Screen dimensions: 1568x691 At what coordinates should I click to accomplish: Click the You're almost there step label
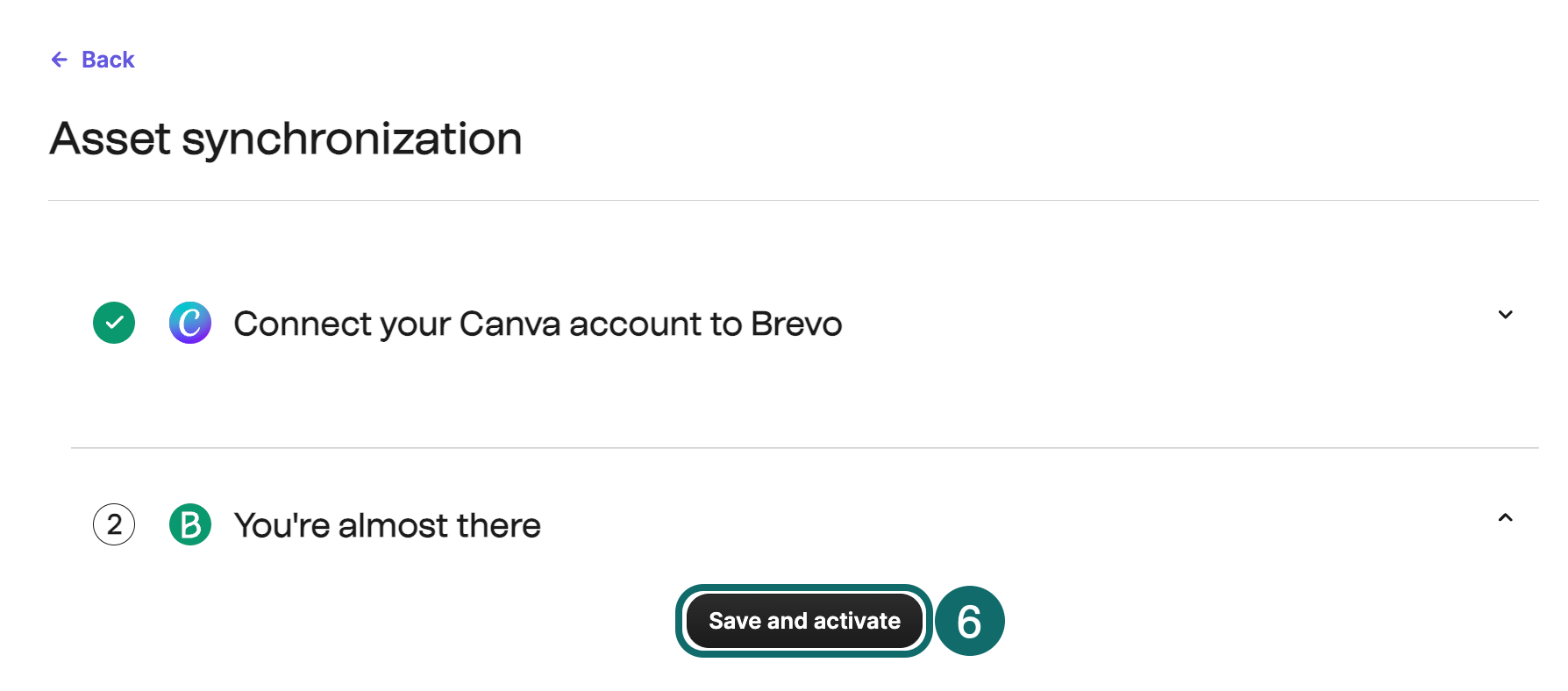[386, 524]
